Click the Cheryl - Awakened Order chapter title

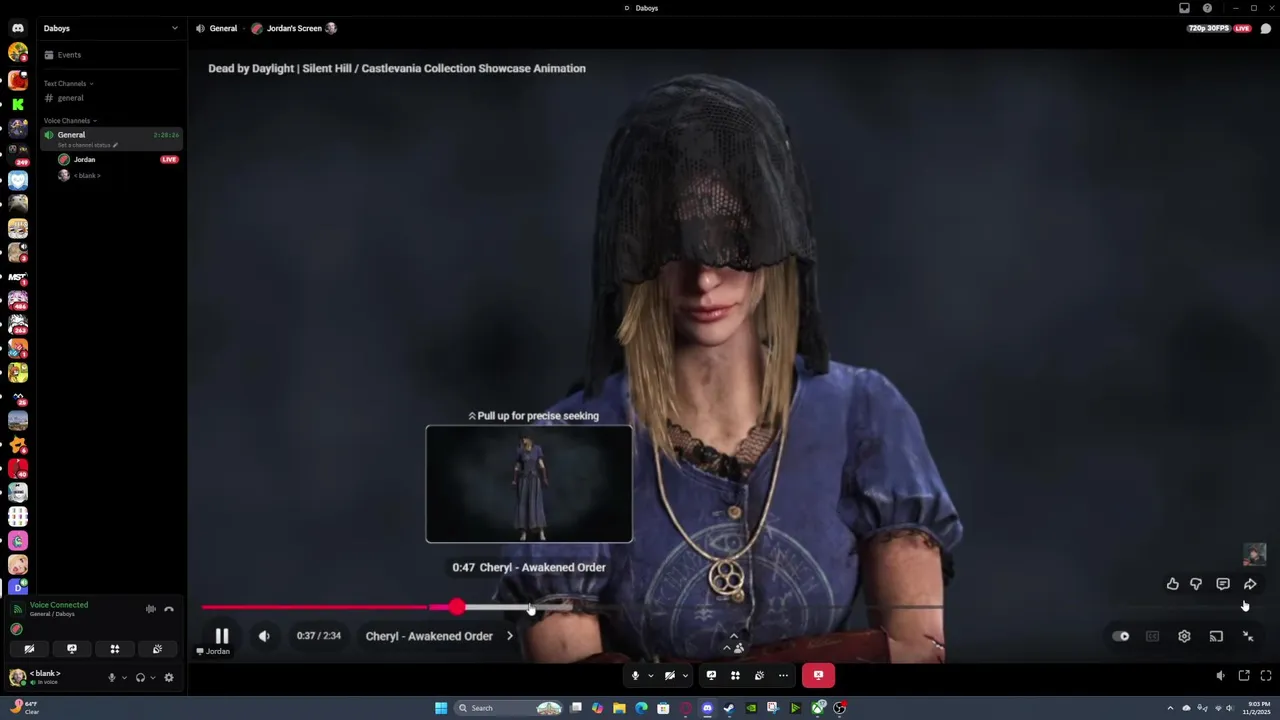(429, 636)
